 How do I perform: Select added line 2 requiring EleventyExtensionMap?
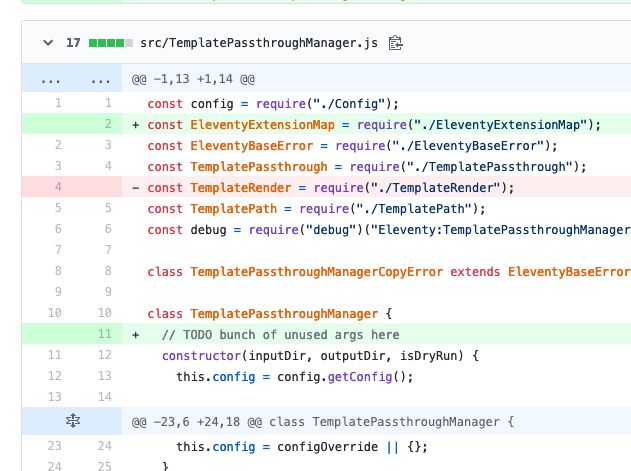click(x=374, y=125)
